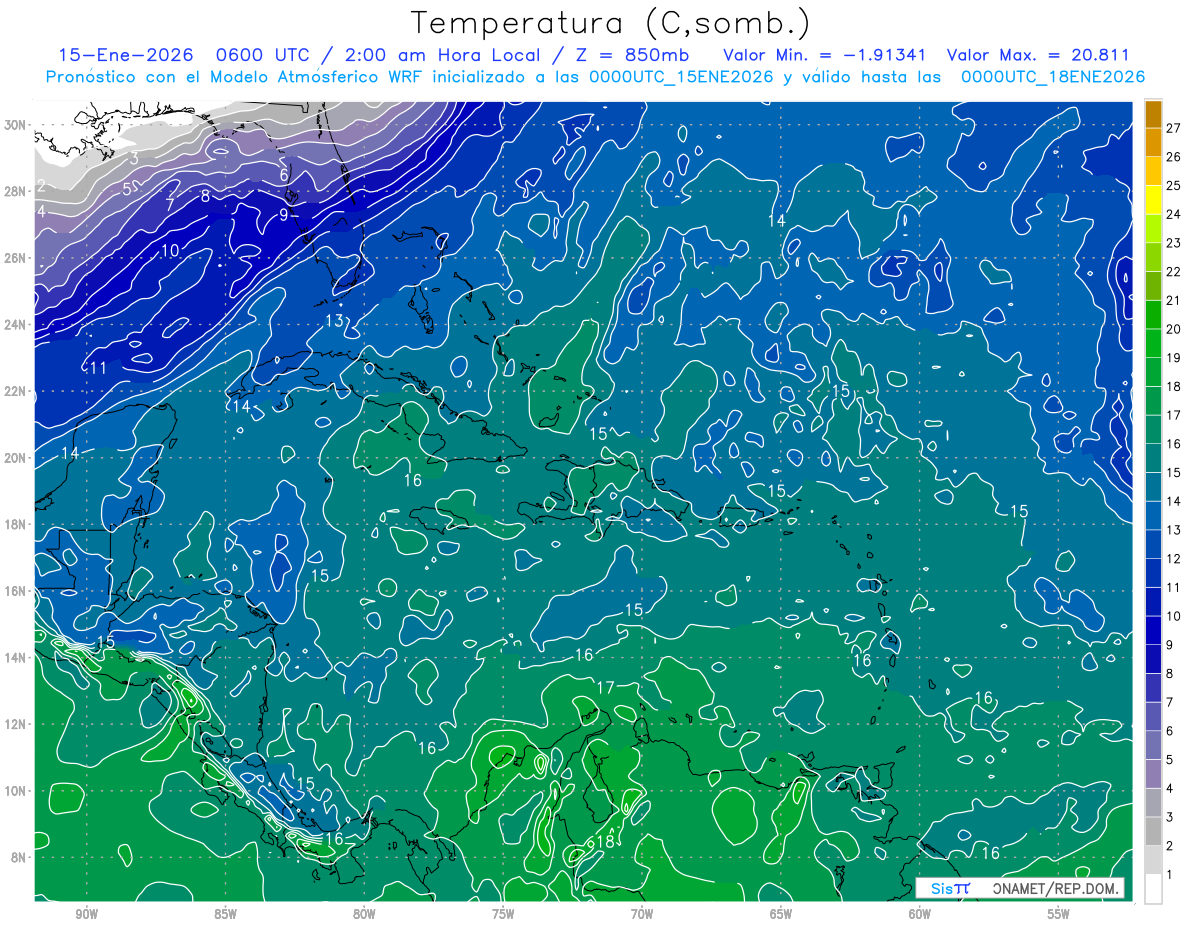Screen dimensions: 1200x927
Task: Click the dark orange top swatch of the color scale
Action: [1153, 114]
